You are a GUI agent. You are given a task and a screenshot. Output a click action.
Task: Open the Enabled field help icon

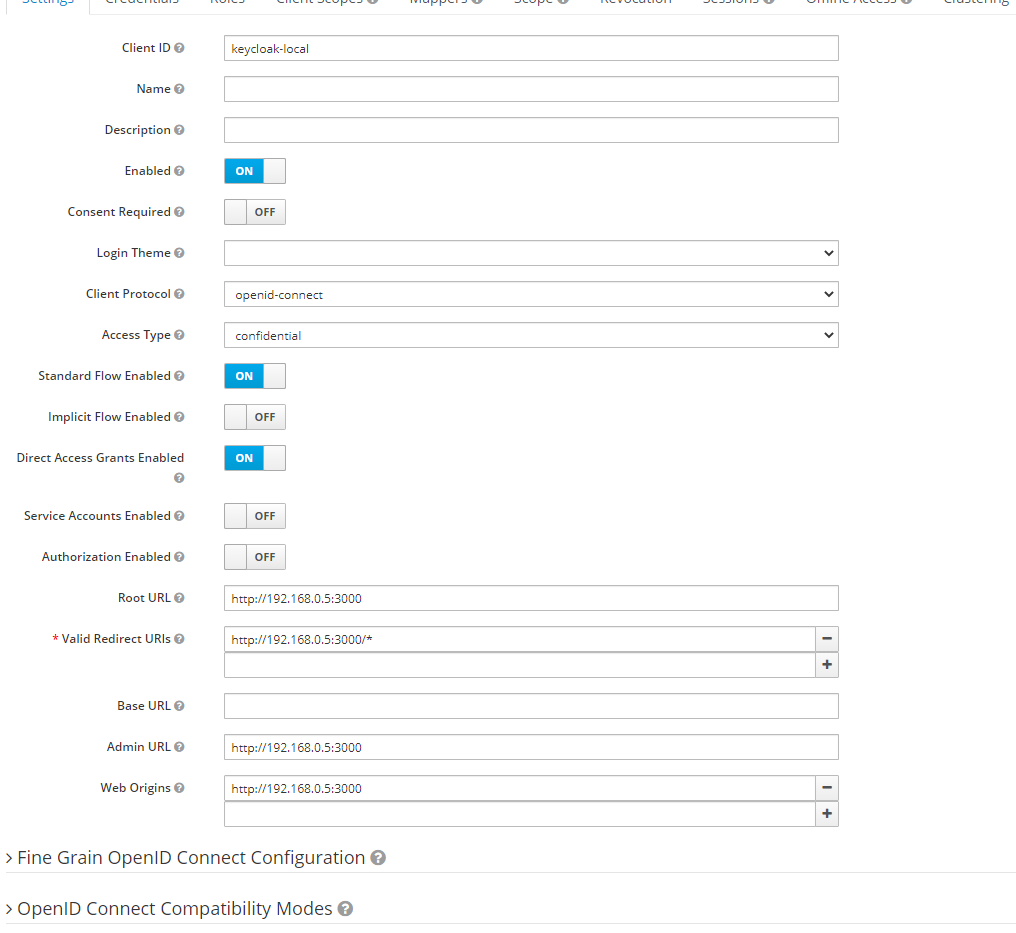[x=179, y=171]
